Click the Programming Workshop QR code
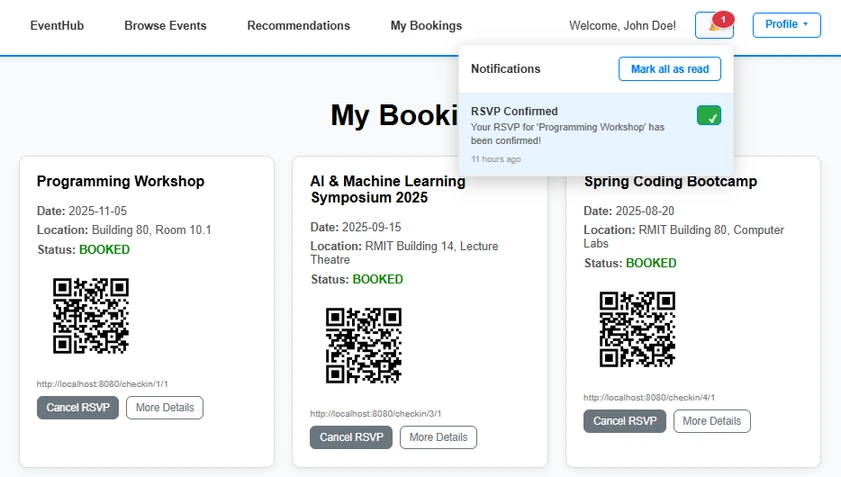This screenshot has height=477, width=841. [x=91, y=315]
